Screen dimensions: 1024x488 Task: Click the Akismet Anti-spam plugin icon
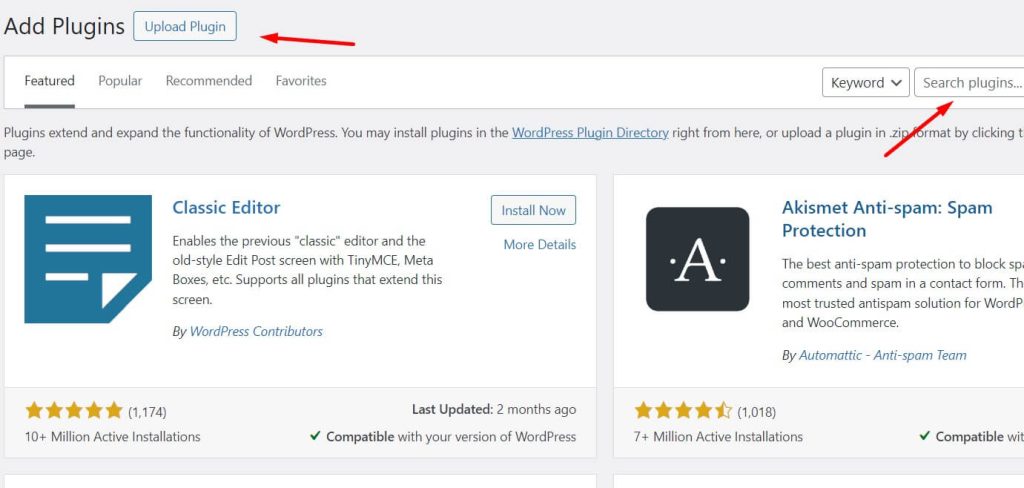click(x=697, y=259)
